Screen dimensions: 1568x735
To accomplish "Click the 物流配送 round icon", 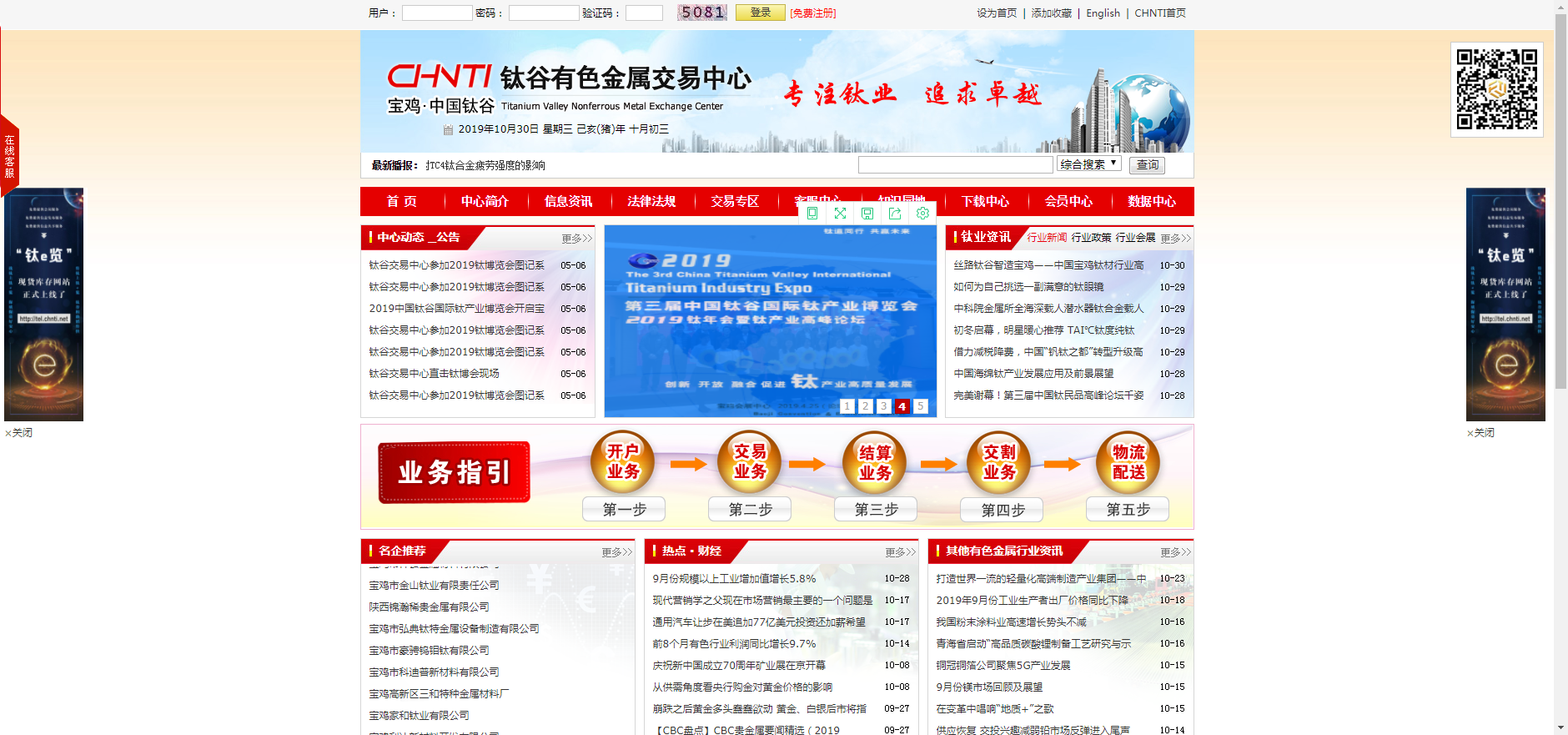I will (1128, 461).
